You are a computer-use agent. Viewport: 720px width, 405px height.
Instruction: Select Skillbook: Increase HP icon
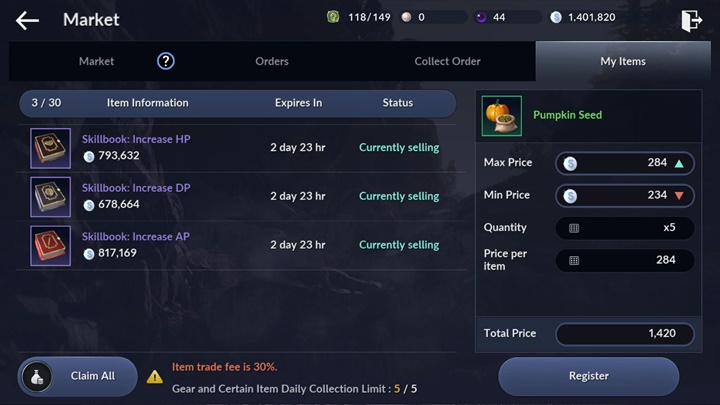tap(51, 148)
